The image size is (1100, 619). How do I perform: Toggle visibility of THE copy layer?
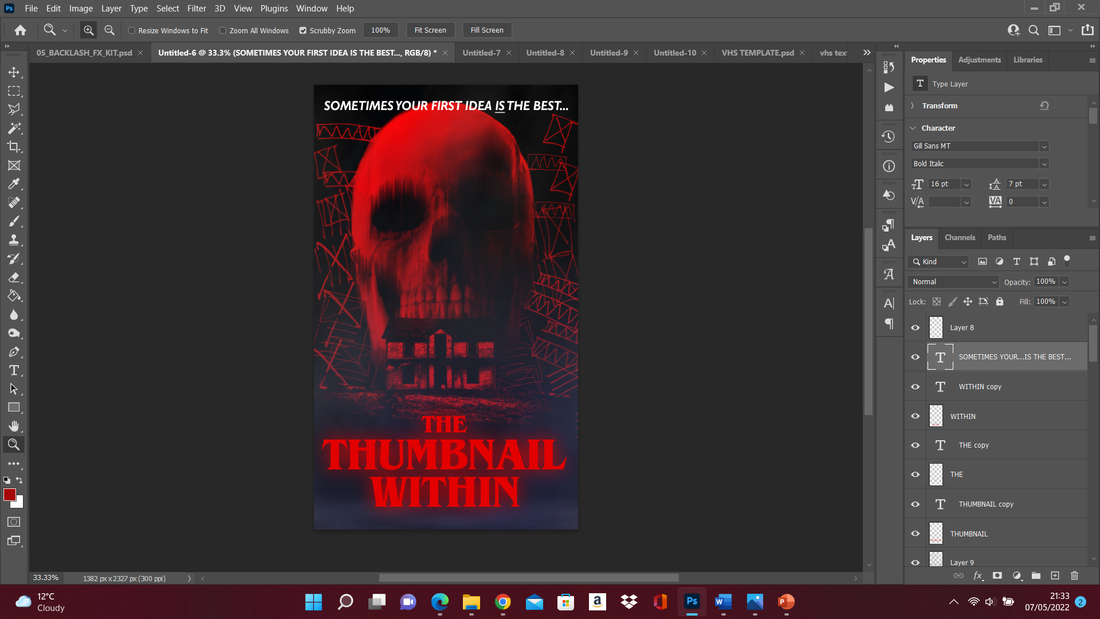pyautogui.click(x=915, y=445)
